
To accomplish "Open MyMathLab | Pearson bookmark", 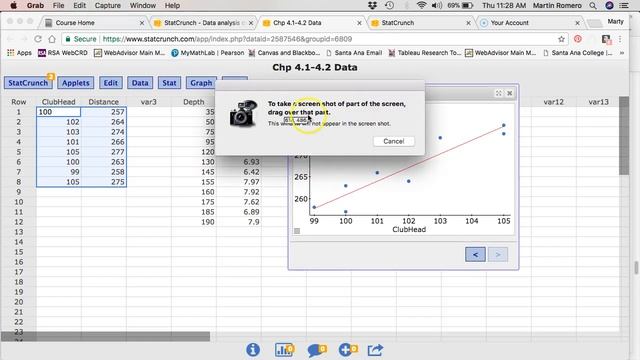I will tap(207, 53).
